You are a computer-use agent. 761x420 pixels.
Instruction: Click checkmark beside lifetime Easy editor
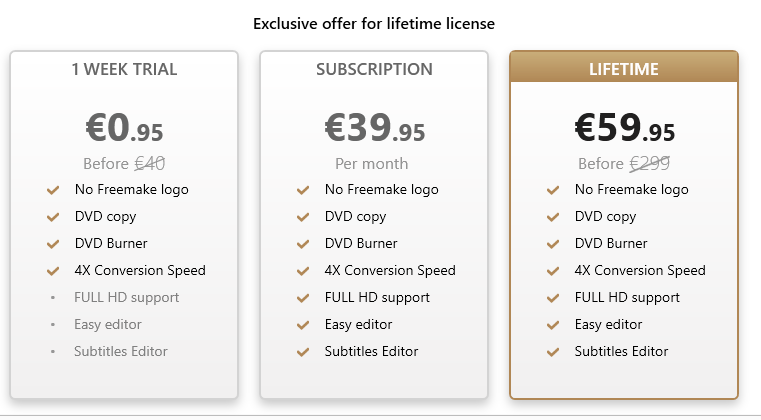tap(553, 324)
